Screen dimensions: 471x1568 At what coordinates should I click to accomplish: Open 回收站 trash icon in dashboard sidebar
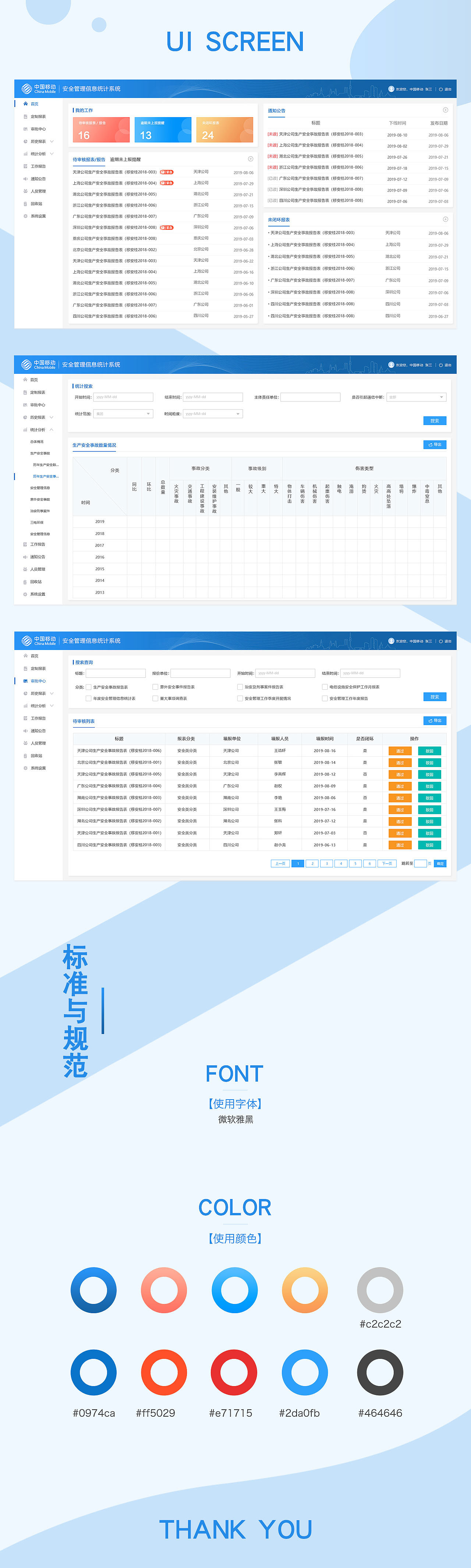(25, 204)
